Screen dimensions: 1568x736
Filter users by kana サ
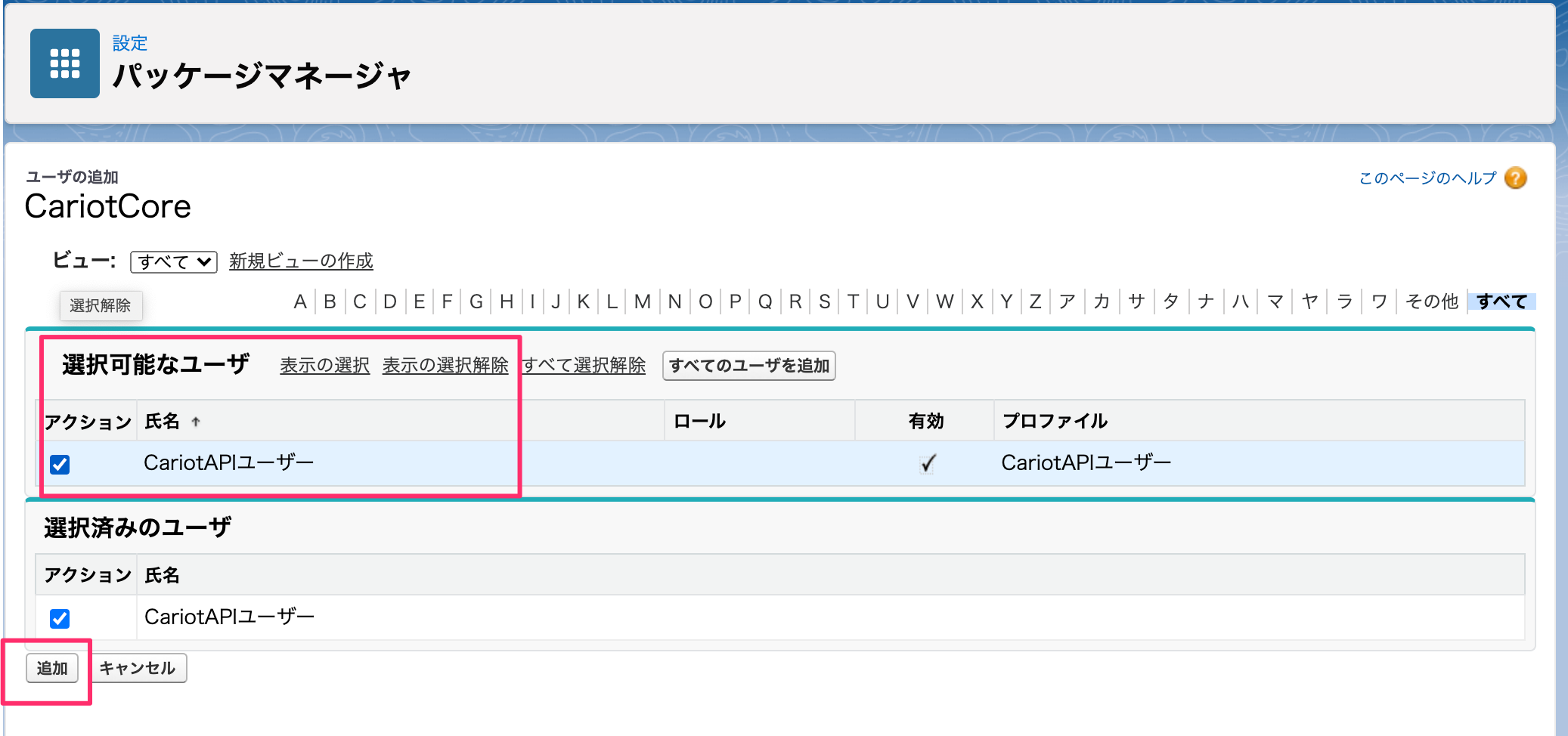pyautogui.click(x=1136, y=302)
